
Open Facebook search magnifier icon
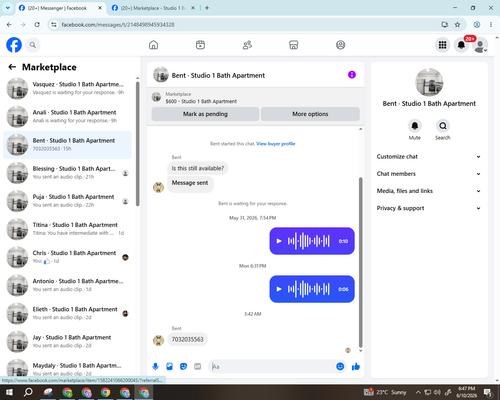pos(33,45)
